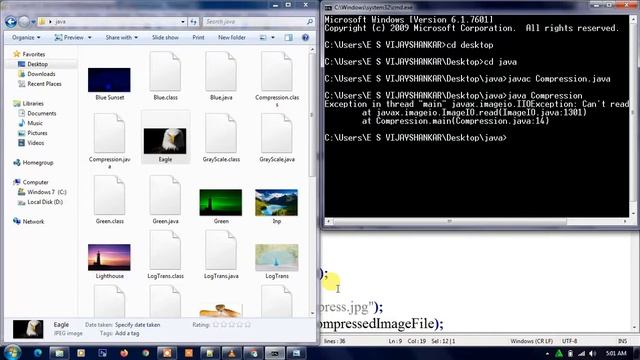The image size is (640, 360).
Task: Select the LogTrans.class file icon
Action: [x=165, y=250]
